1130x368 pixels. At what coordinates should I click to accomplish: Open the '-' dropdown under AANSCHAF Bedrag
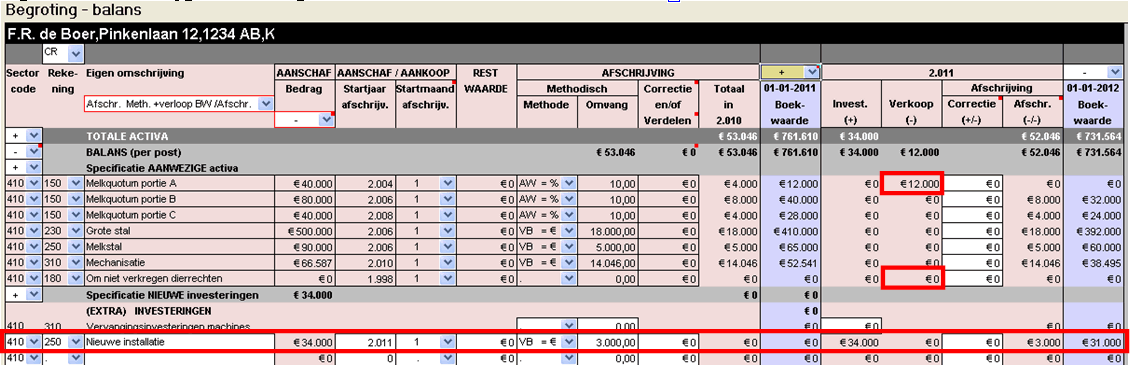coord(326,120)
